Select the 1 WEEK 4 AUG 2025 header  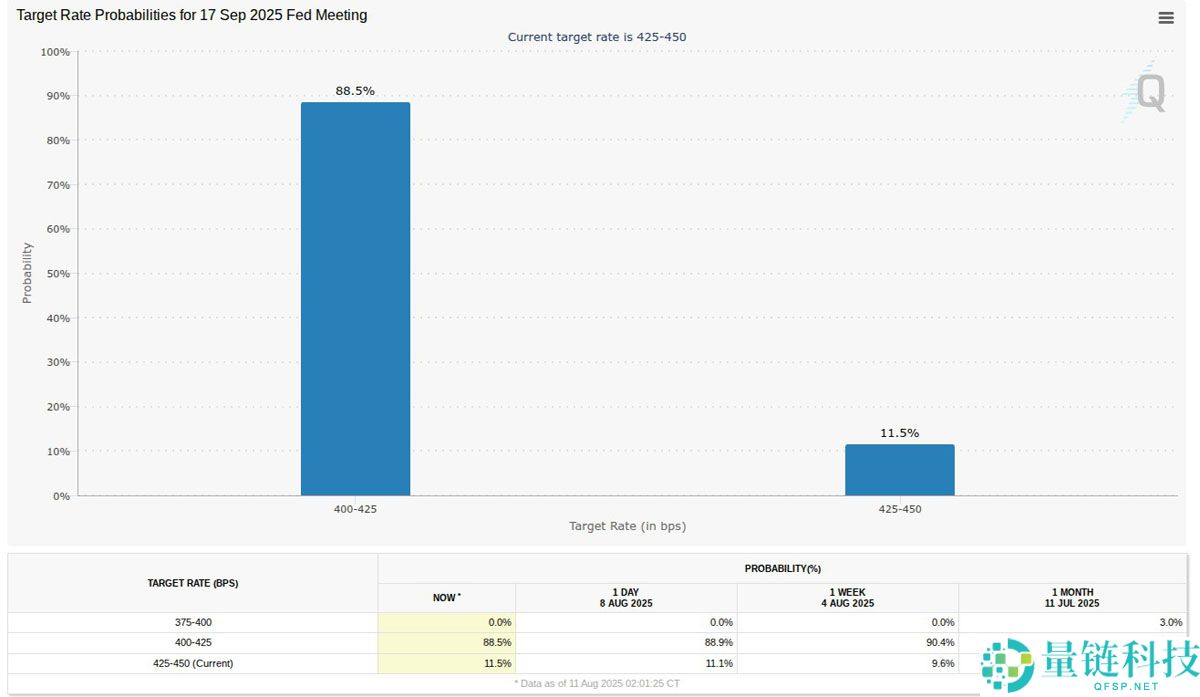[847, 598]
